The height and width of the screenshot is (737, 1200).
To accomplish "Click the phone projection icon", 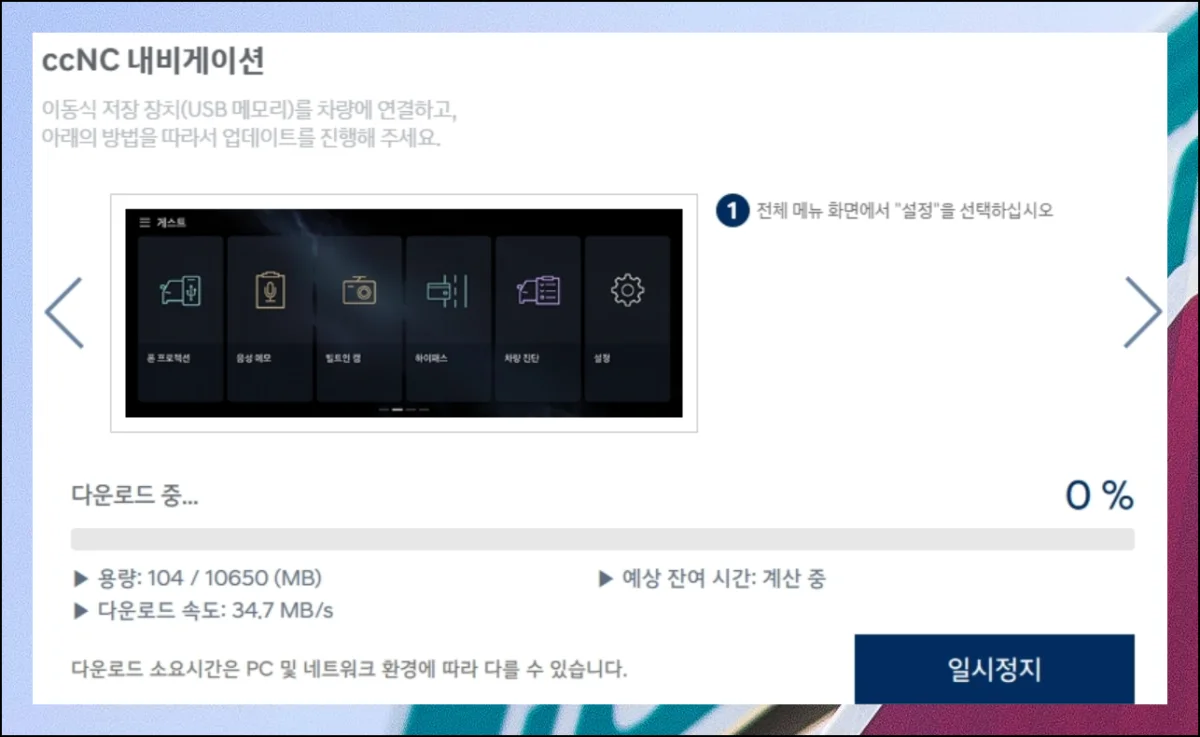I will click(x=180, y=291).
